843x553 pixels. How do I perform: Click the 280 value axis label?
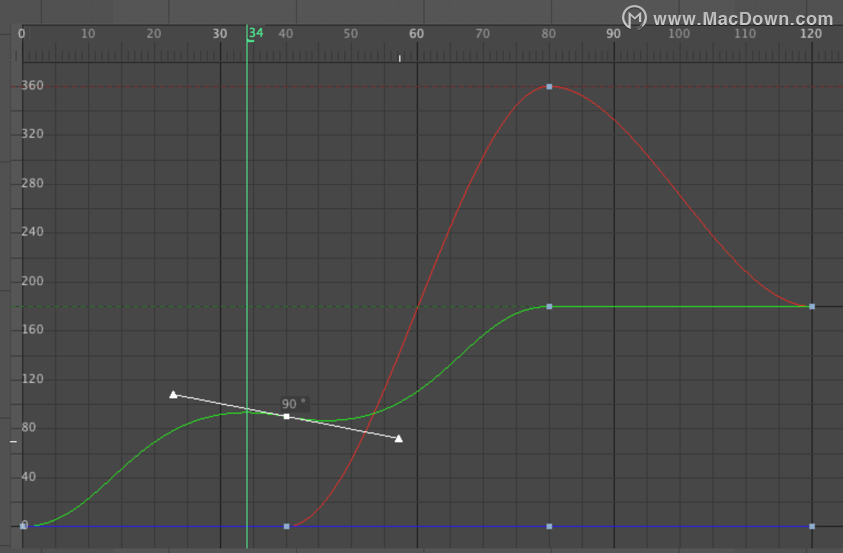point(32,183)
